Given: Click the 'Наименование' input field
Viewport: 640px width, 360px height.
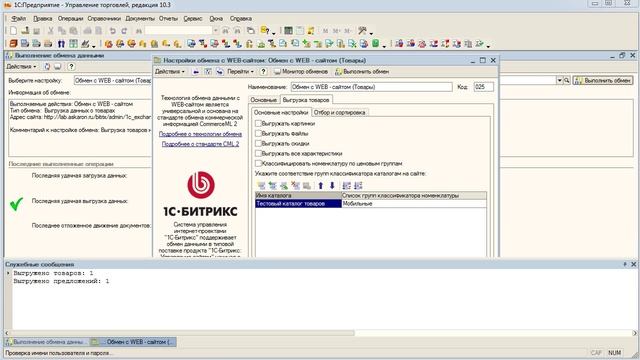Looking at the screenshot, I should point(371,87).
